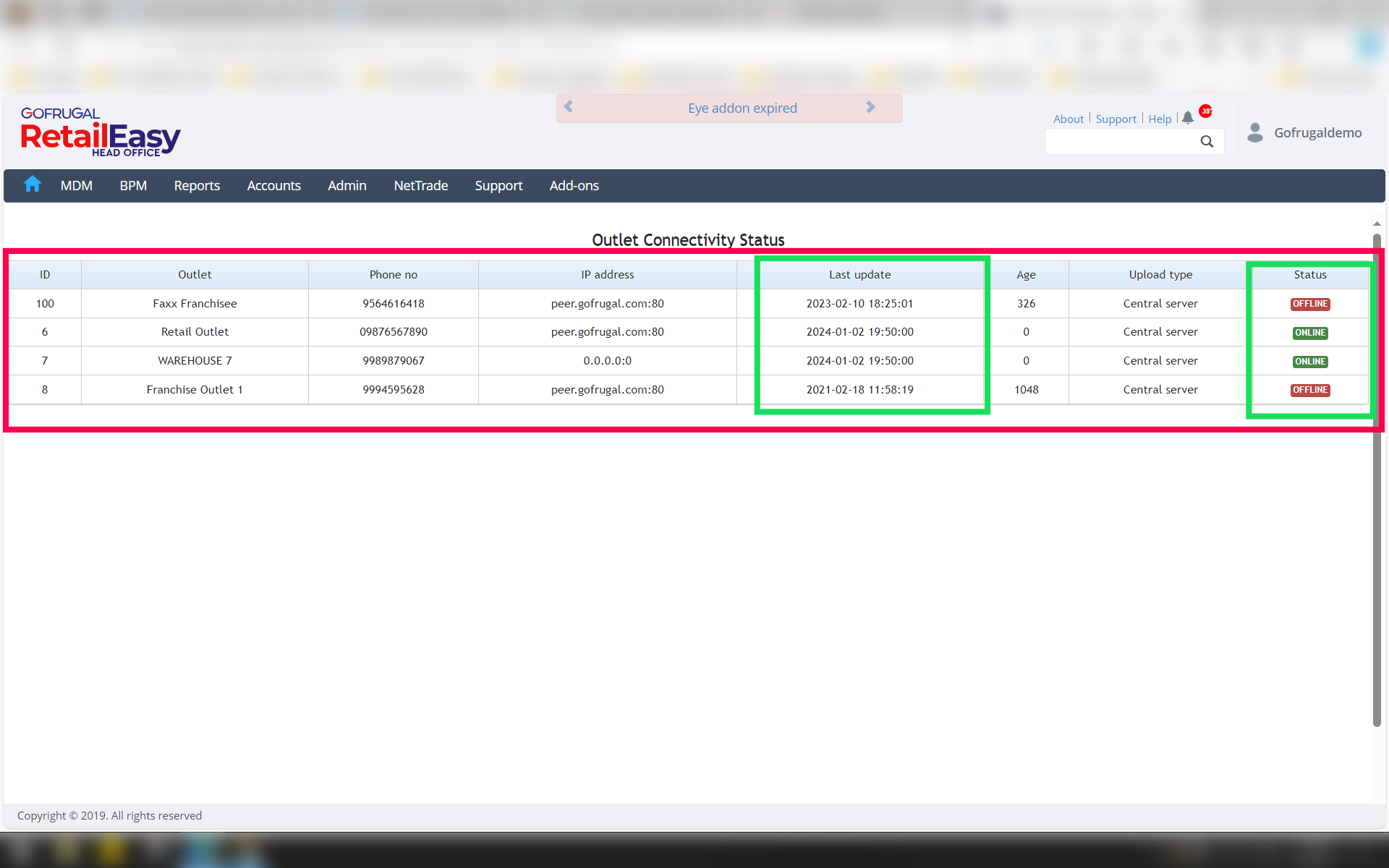Image resolution: width=1389 pixels, height=868 pixels.
Task: Click ONLINE badge for Retail Outlet
Action: click(1310, 333)
